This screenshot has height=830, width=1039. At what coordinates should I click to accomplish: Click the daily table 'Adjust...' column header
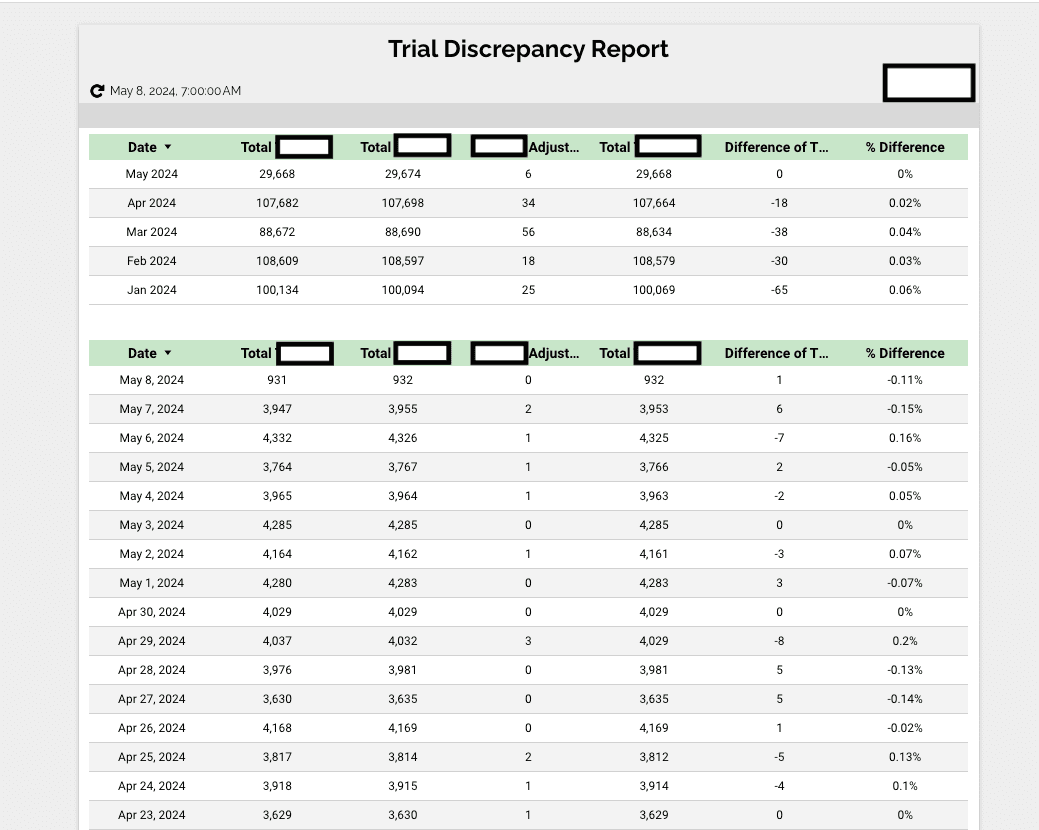point(554,353)
